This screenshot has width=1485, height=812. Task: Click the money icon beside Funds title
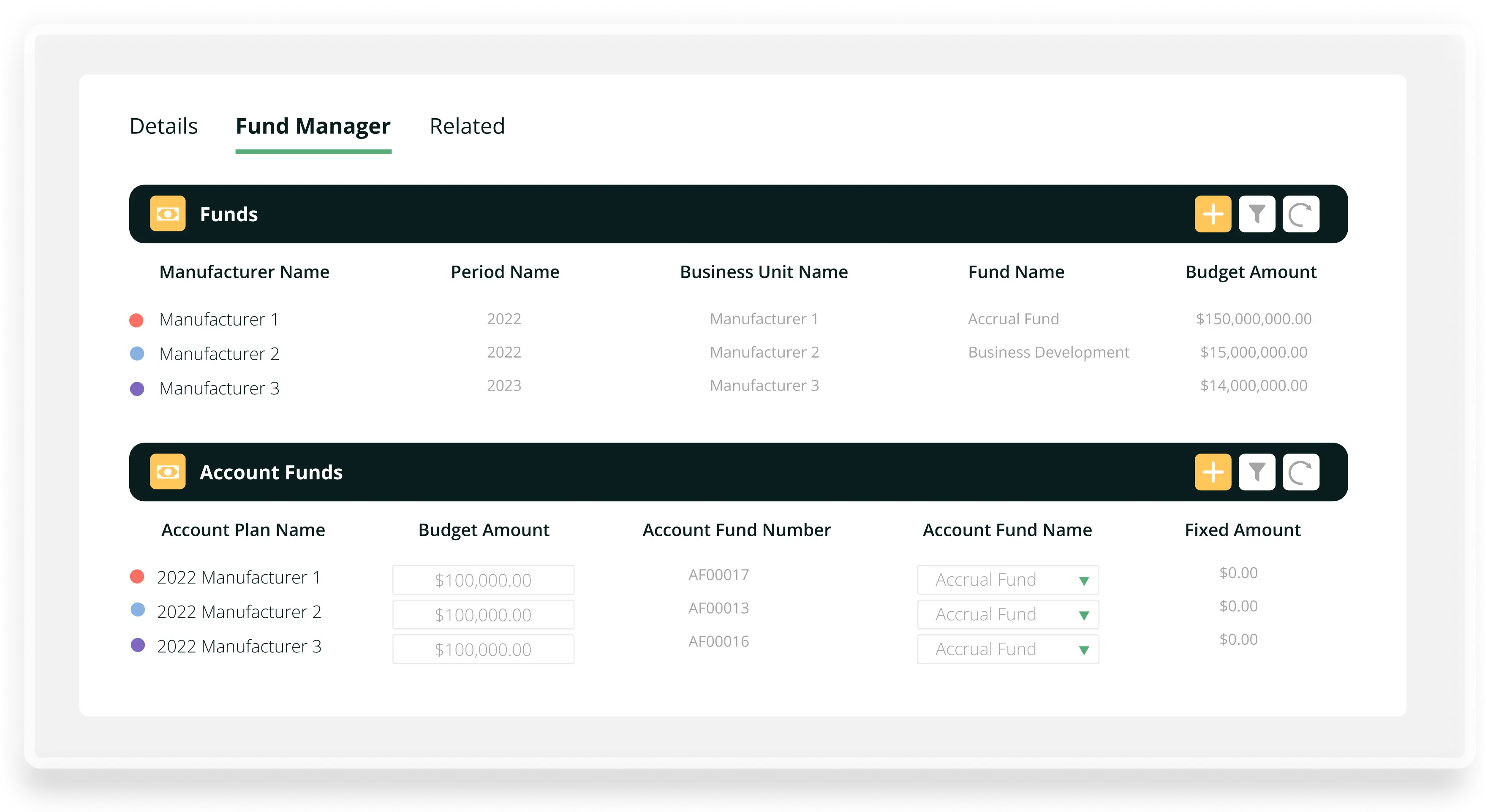coord(168,214)
